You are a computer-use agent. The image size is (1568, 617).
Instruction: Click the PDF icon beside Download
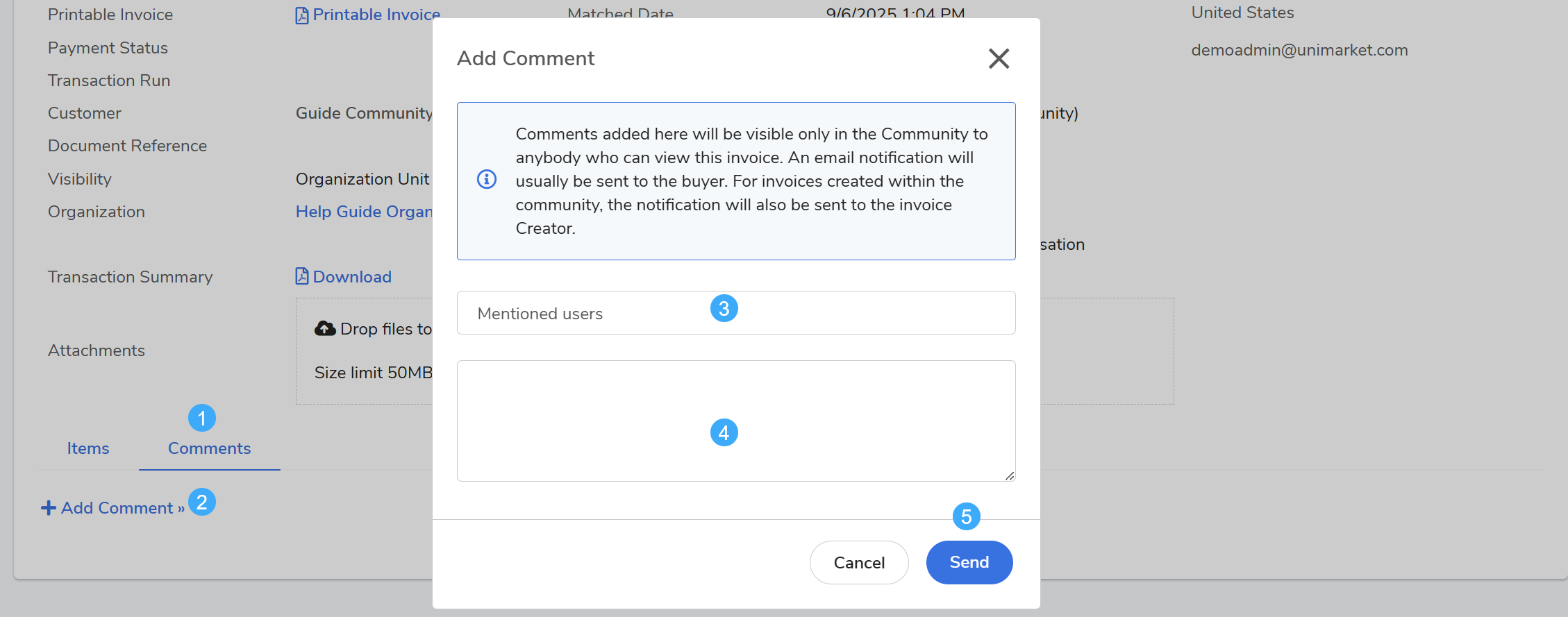coord(302,276)
